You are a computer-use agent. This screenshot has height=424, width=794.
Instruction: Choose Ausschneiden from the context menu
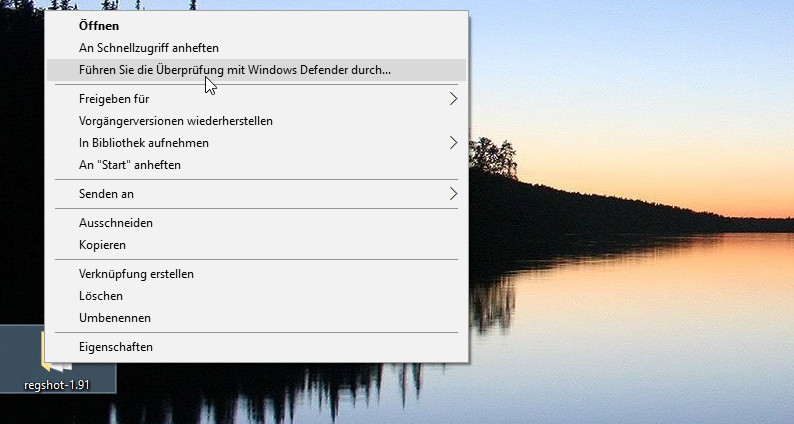257,223
